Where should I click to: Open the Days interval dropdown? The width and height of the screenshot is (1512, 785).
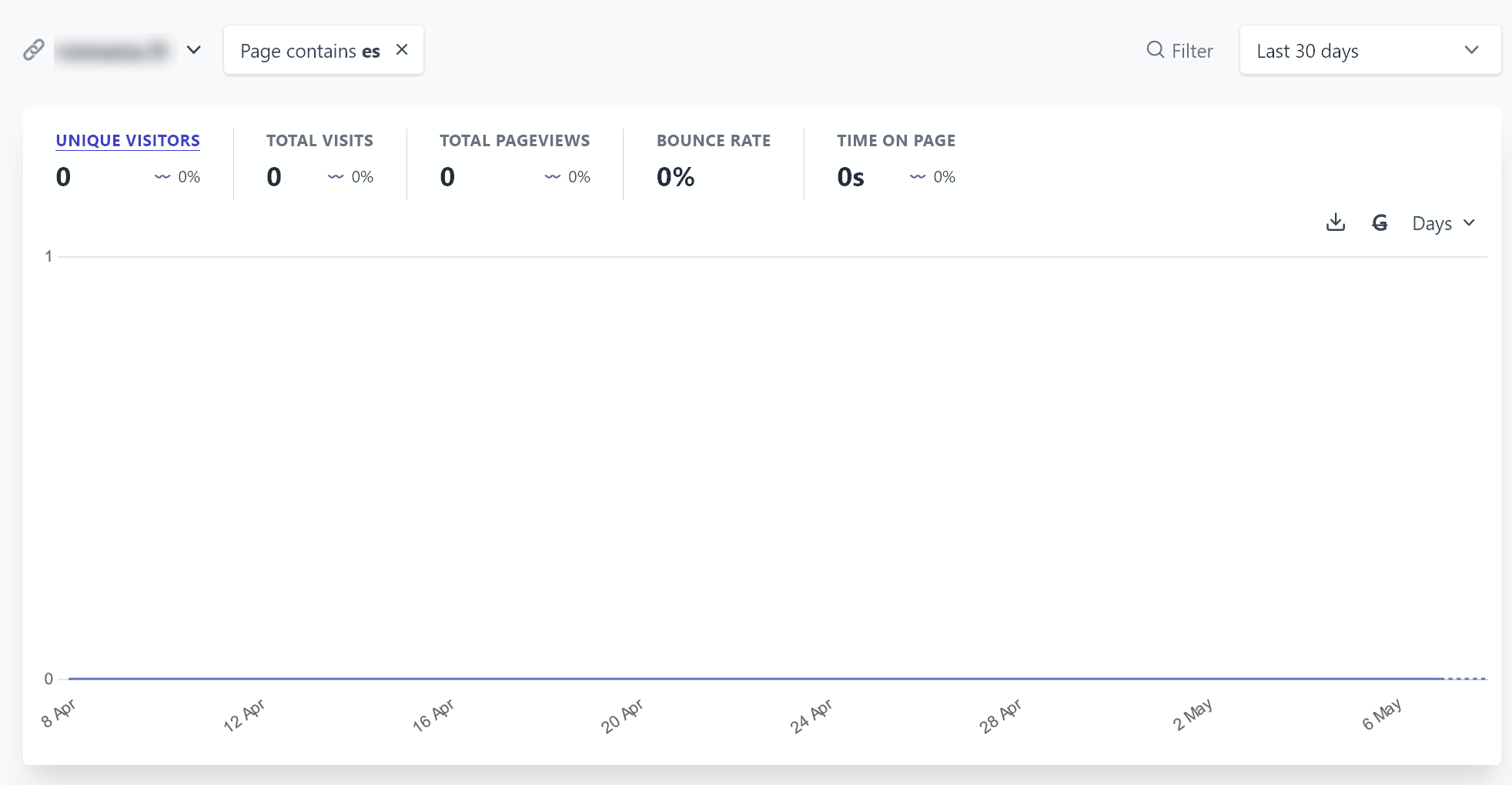click(x=1443, y=222)
